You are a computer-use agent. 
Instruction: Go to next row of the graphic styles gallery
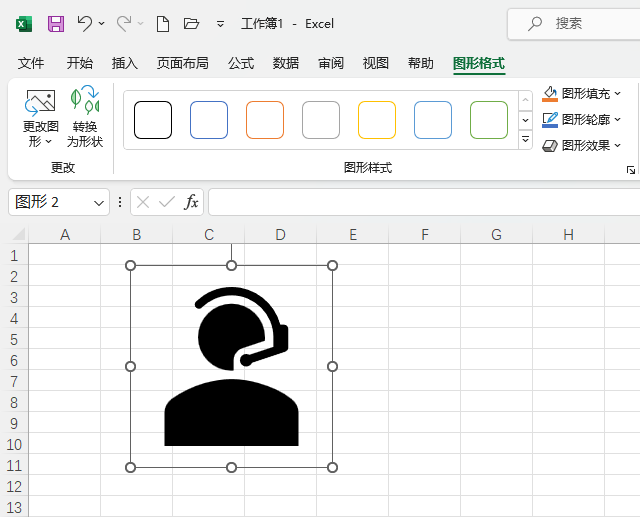pyautogui.click(x=525, y=120)
